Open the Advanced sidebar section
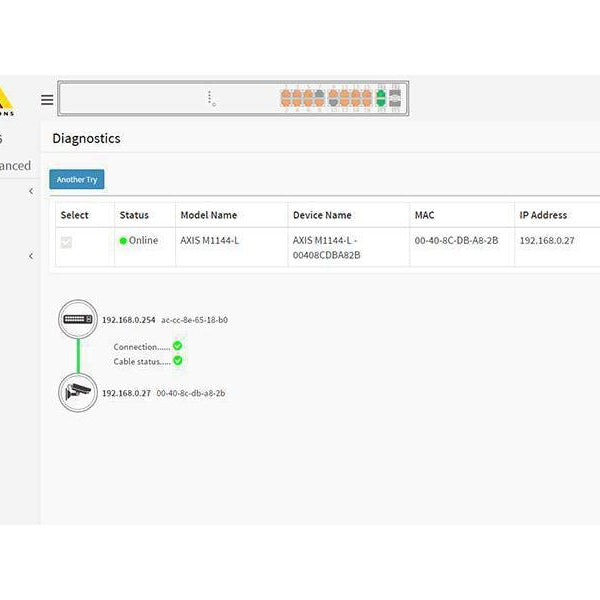 (x=15, y=166)
